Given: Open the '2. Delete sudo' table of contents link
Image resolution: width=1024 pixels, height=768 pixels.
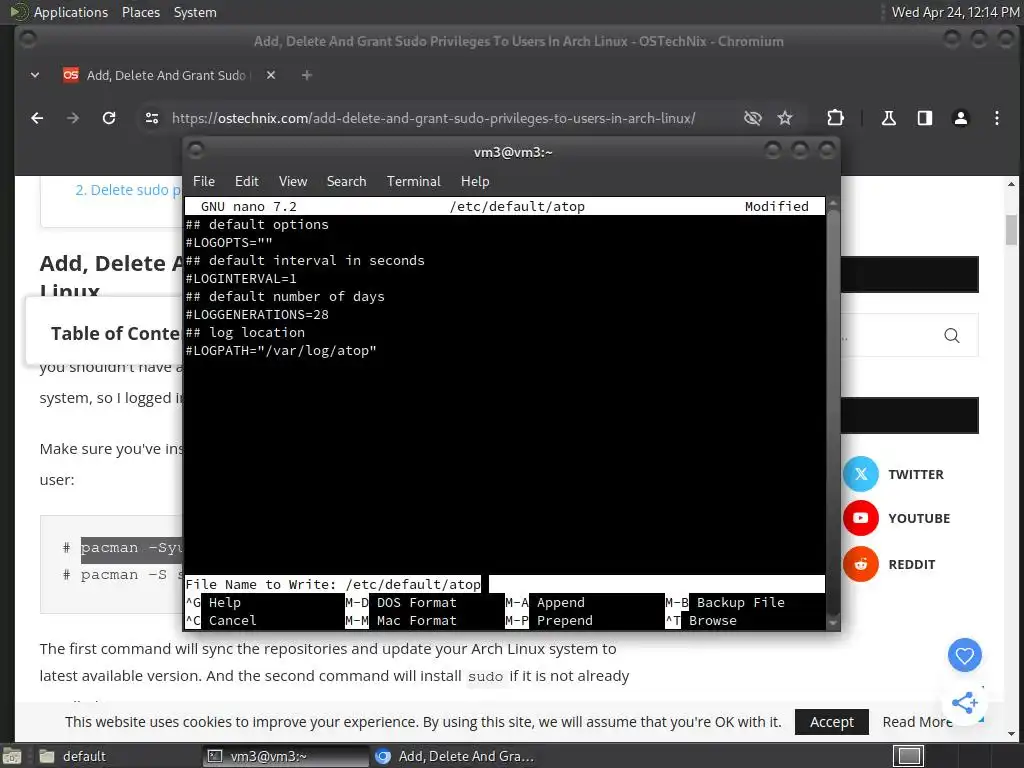Looking at the screenshot, I should pyautogui.click(x=128, y=190).
